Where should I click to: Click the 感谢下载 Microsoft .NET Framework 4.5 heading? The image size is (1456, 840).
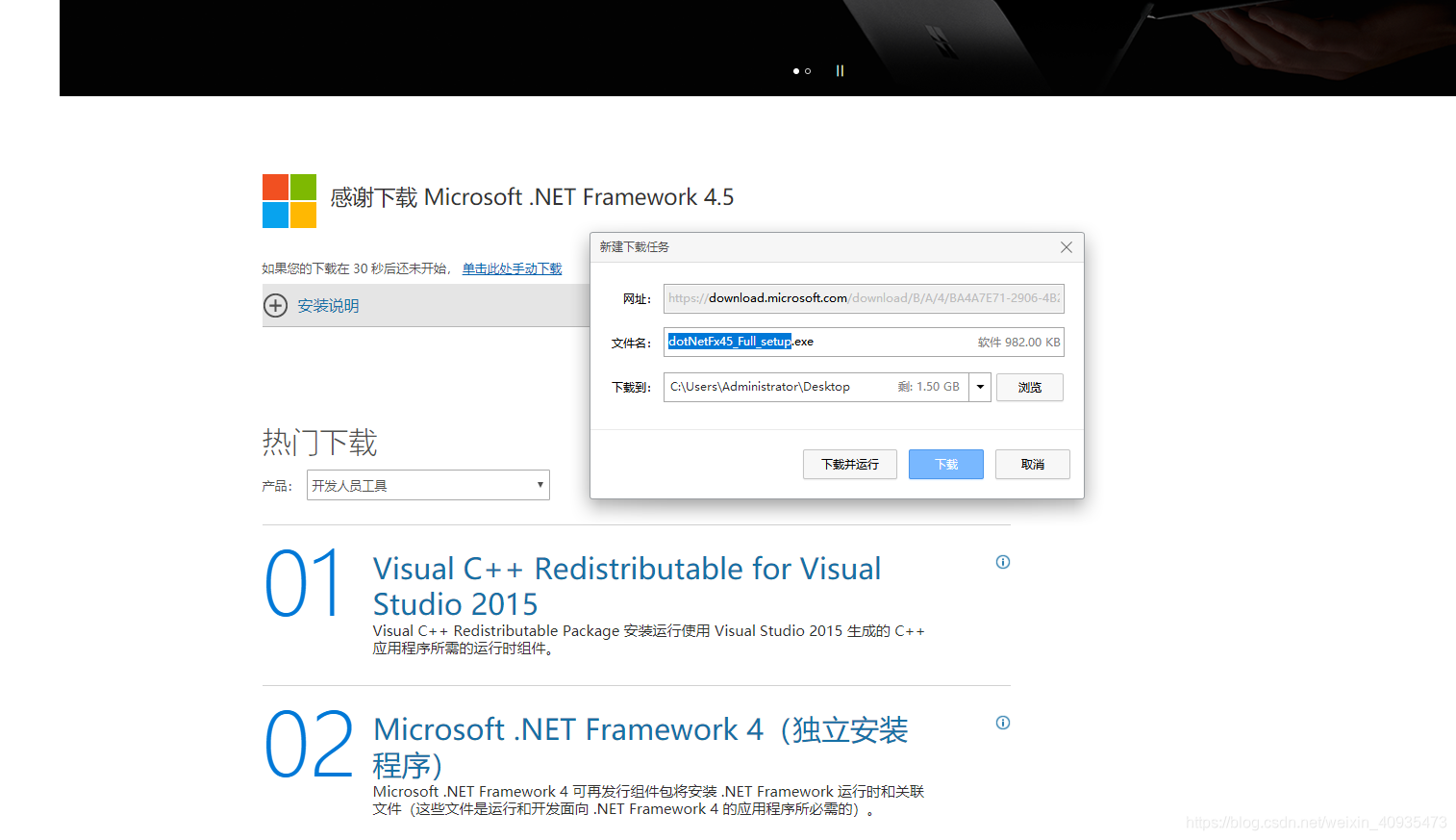532,197
